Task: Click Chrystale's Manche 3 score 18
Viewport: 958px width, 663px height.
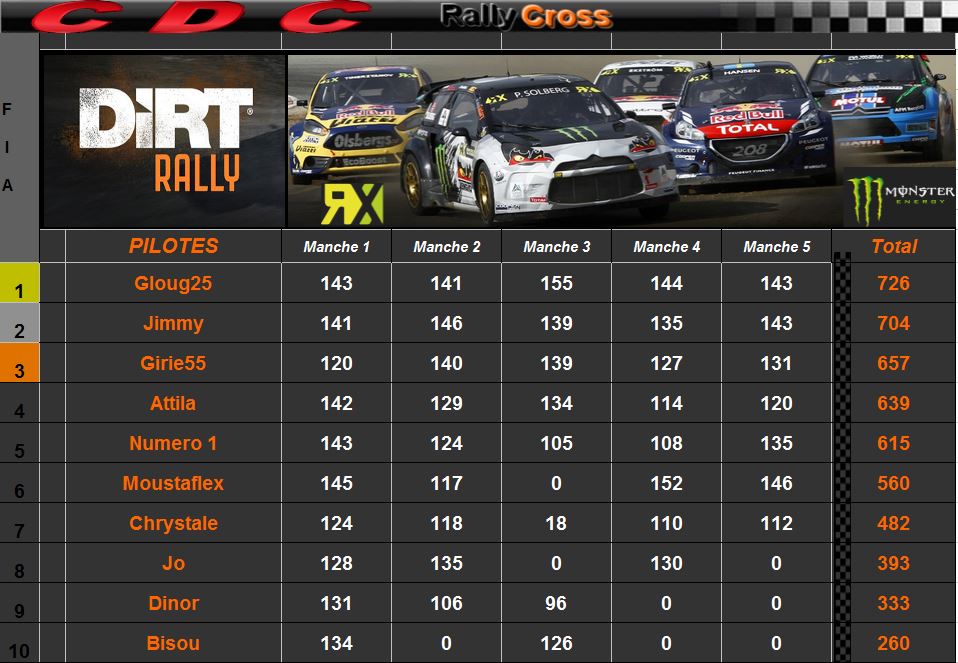Action: [x=557, y=523]
